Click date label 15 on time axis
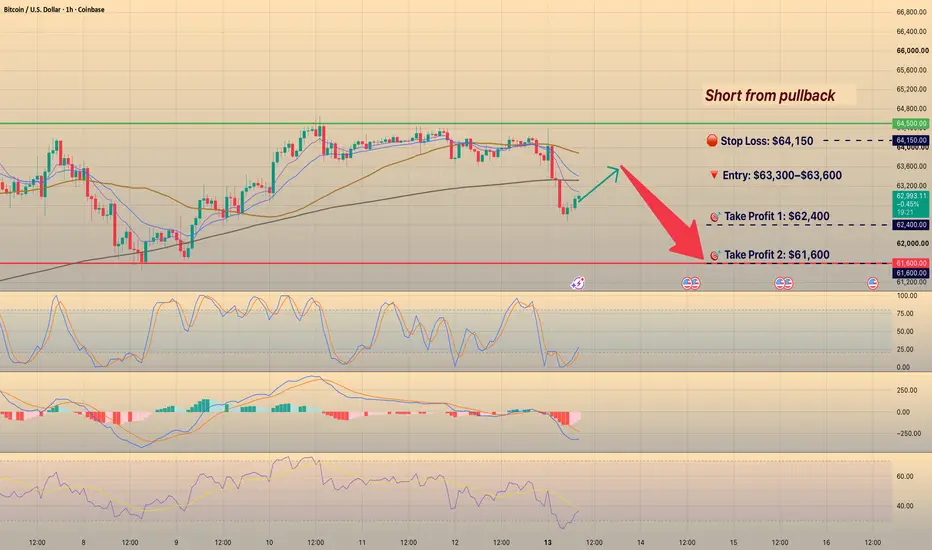Screen dimensions: 932x550 [733, 542]
